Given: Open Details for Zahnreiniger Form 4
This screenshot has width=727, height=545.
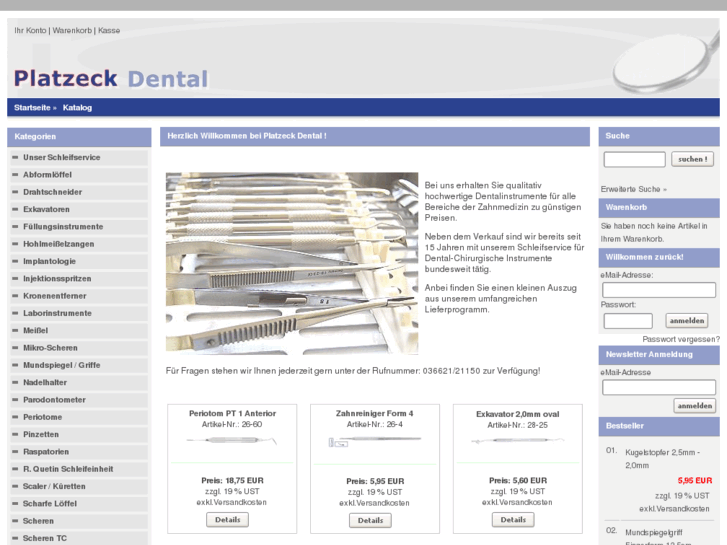Looking at the screenshot, I should (x=370, y=520).
